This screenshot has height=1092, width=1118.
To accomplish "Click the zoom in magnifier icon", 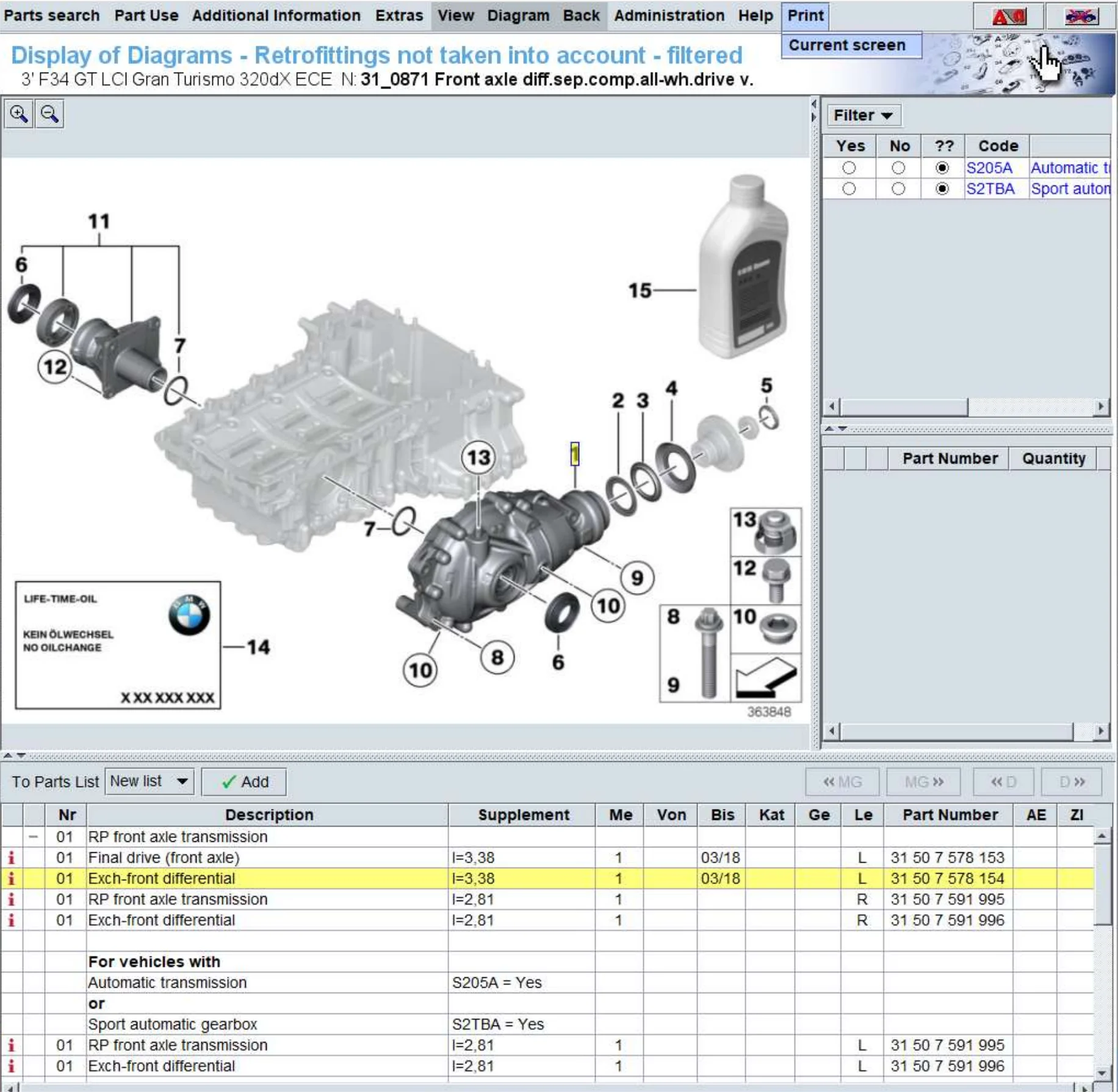I will point(18,114).
